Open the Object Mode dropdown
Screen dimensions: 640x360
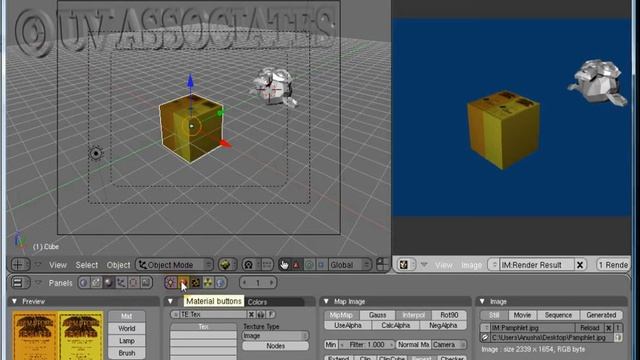tap(174, 265)
